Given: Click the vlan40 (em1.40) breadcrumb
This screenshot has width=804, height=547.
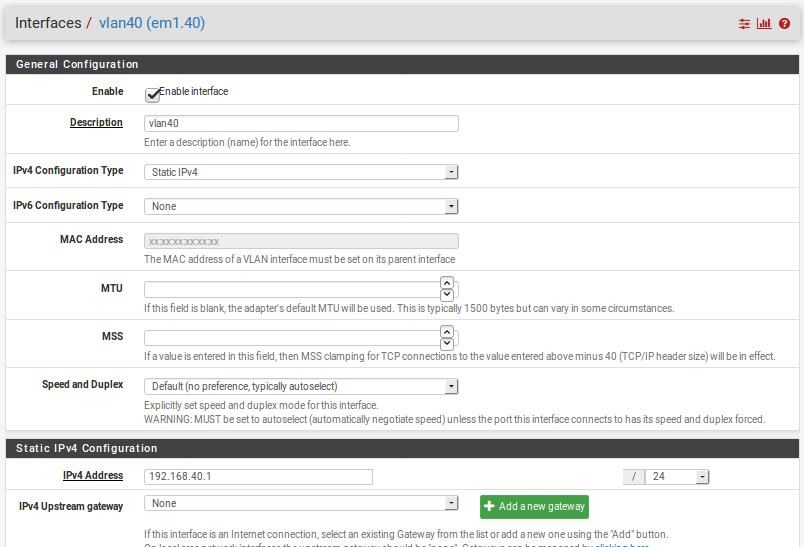Looking at the screenshot, I should [152, 23].
